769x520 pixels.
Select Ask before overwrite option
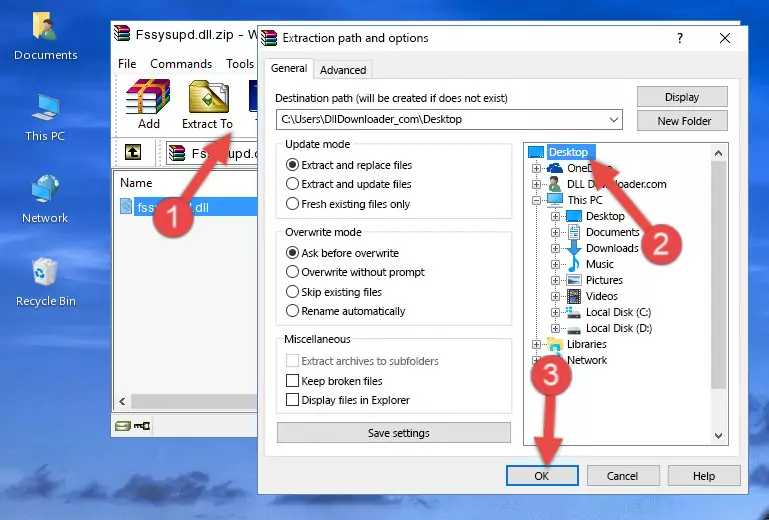click(342, 253)
